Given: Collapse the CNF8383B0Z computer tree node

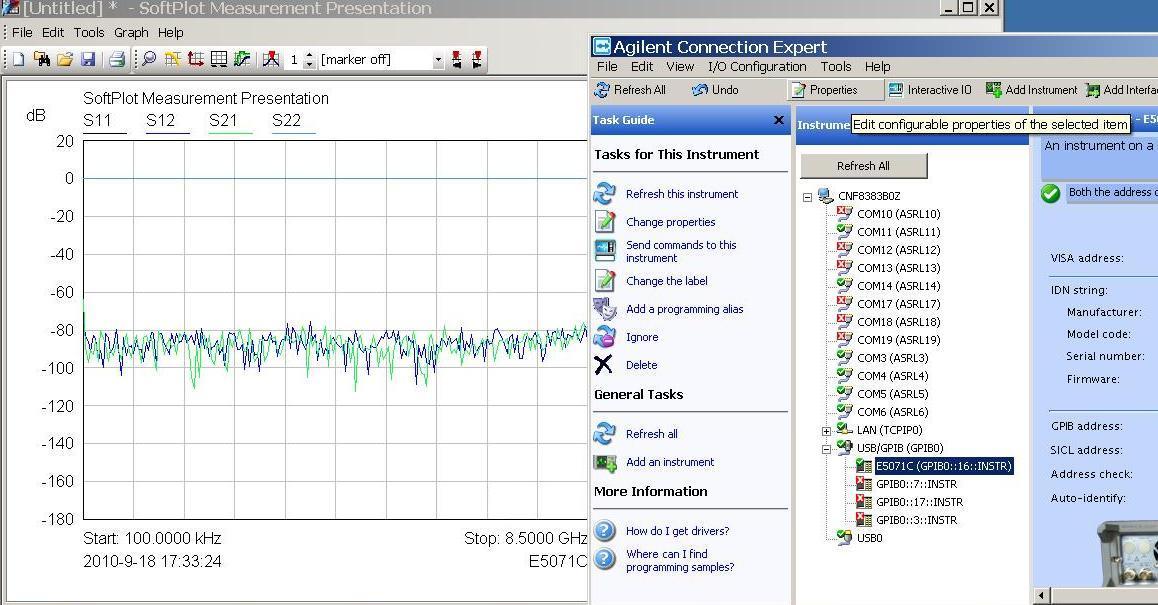Looking at the screenshot, I should point(807,197).
